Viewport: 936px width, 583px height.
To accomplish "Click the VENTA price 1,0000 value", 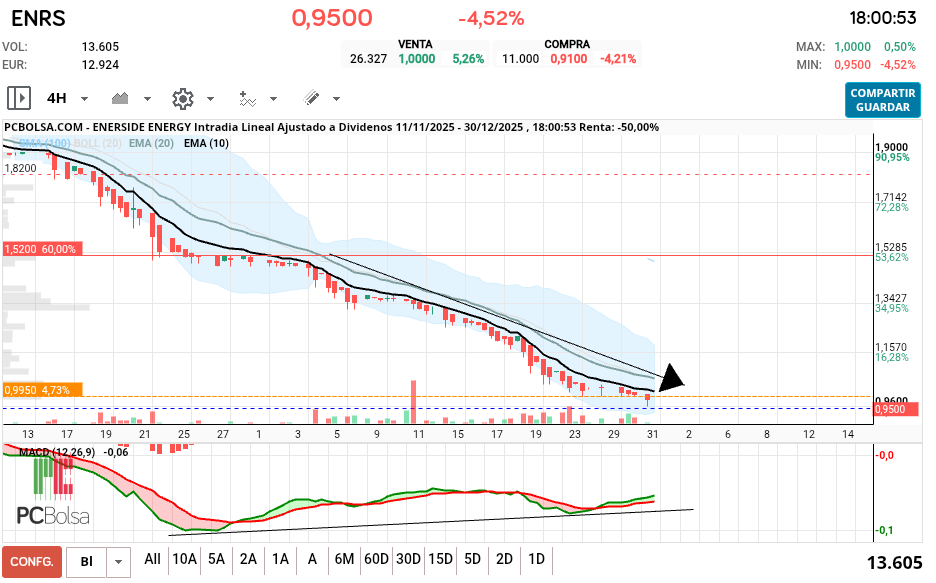I will 418,60.
